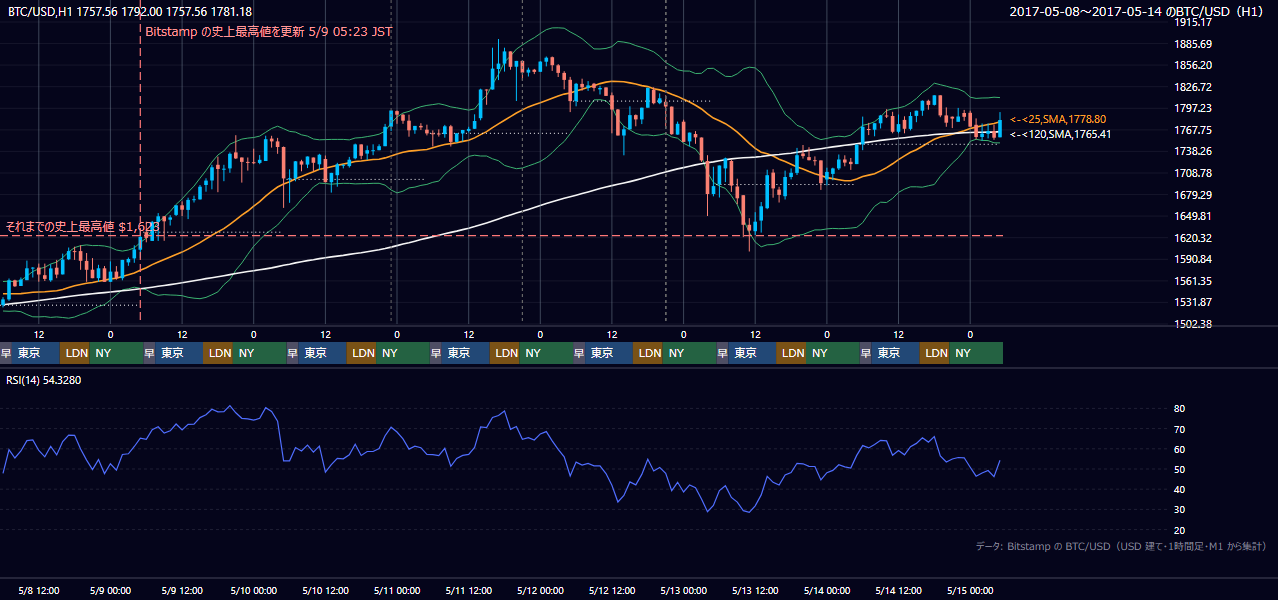Click RSI scale value 80
Viewport: 1278px width, 600px height.
click(1180, 409)
